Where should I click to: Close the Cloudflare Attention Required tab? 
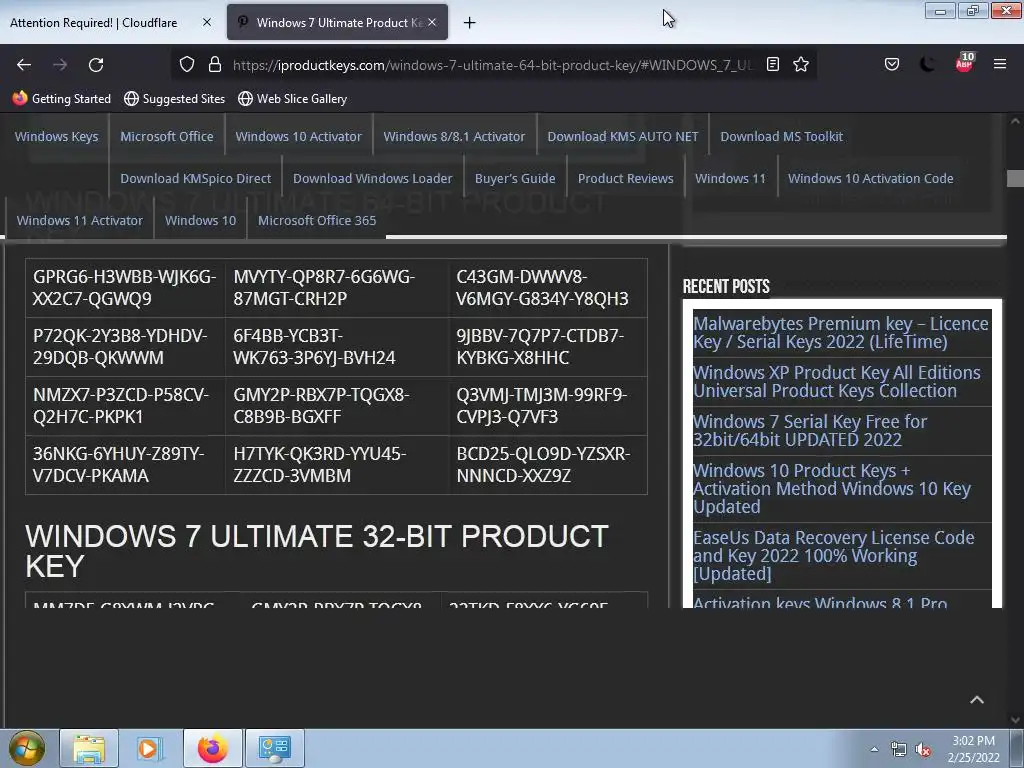[207, 22]
